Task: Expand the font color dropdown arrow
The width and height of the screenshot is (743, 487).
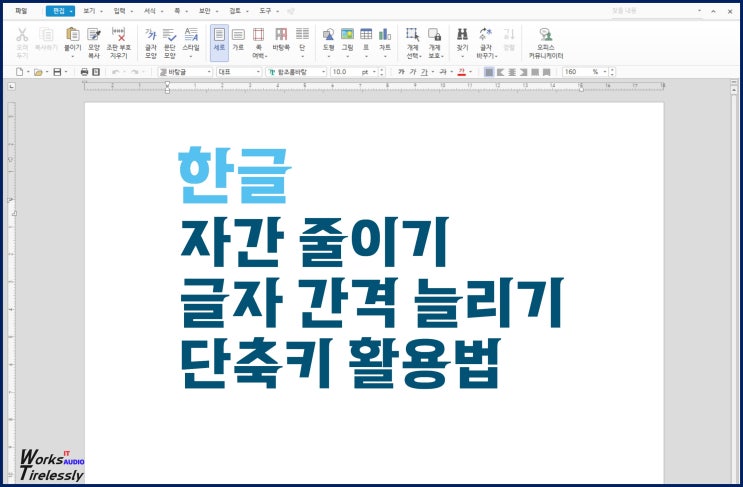Action: click(x=471, y=72)
